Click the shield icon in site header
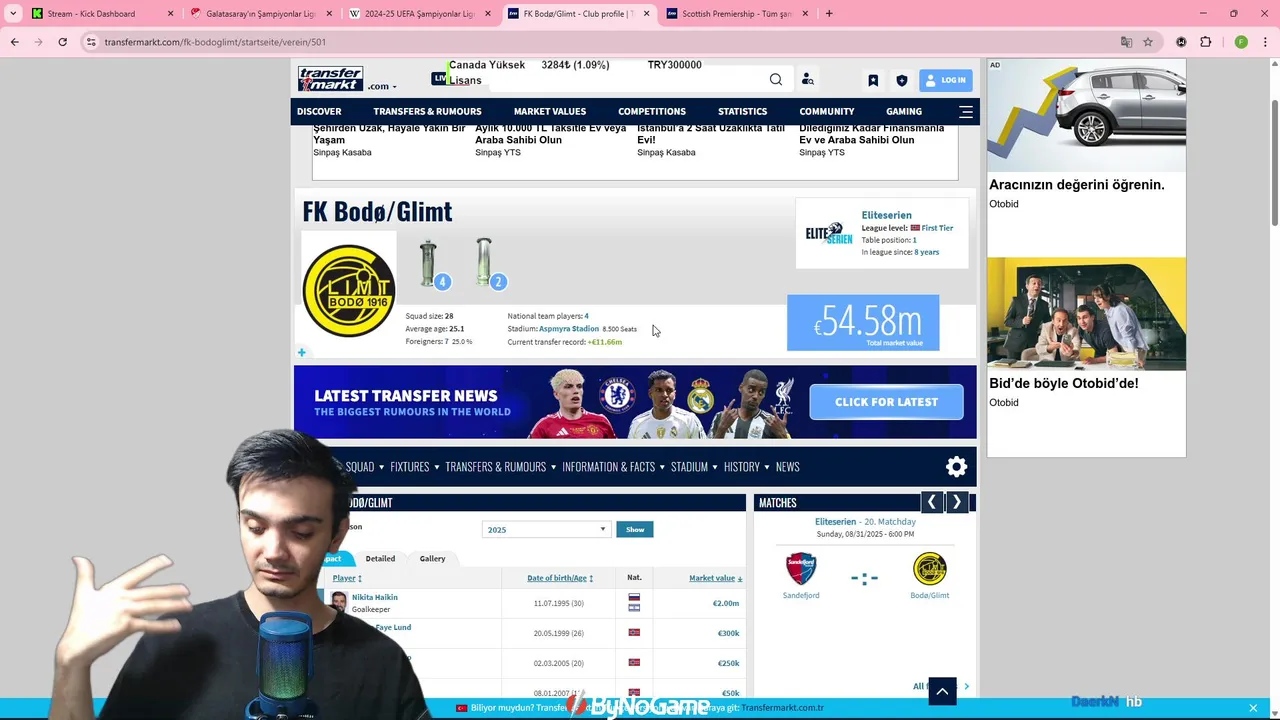Viewport: 1280px width, 720px height. (x=901, y=80)
